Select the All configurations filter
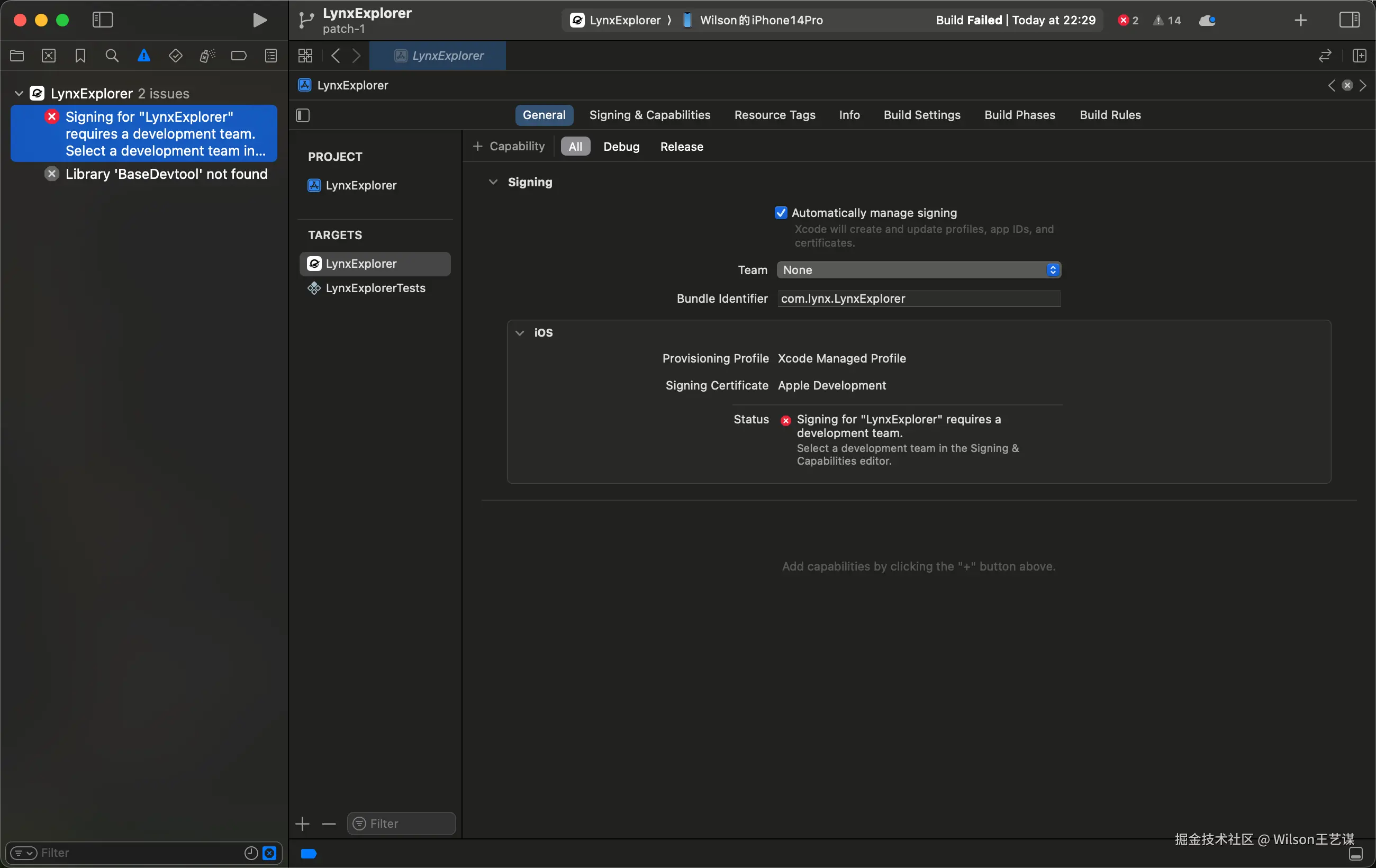Screen dimensions: 1376x868 [x=575, y=146]
